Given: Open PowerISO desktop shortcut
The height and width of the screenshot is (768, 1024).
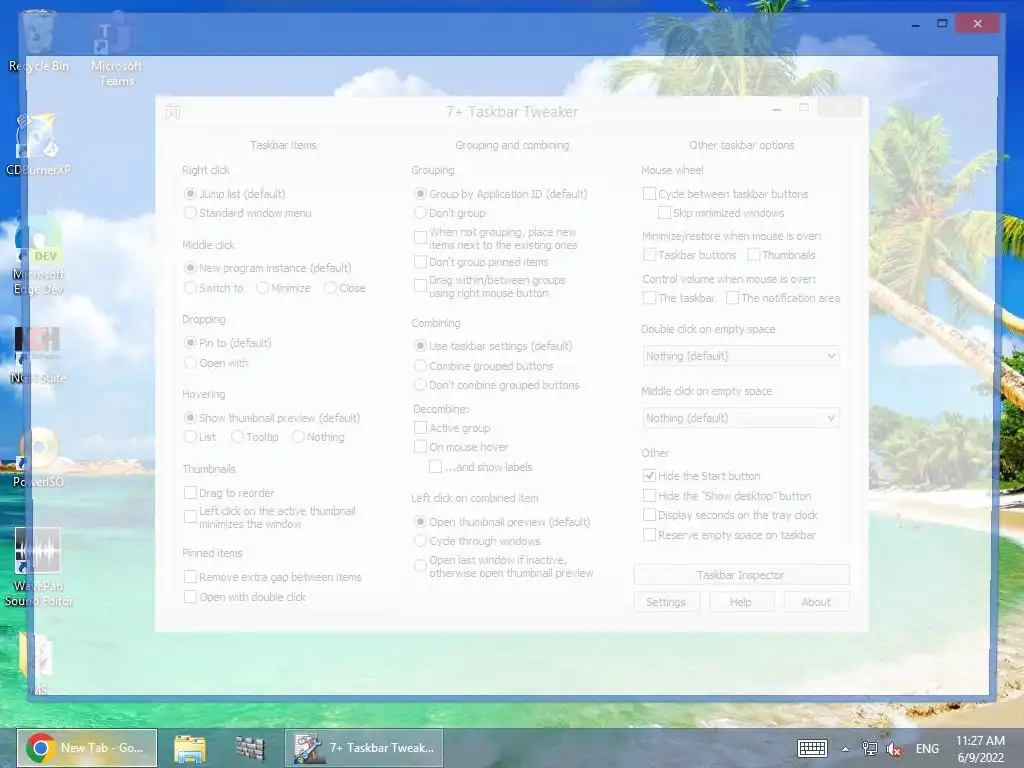Looking at the screenshot, I should click(38, 457).
